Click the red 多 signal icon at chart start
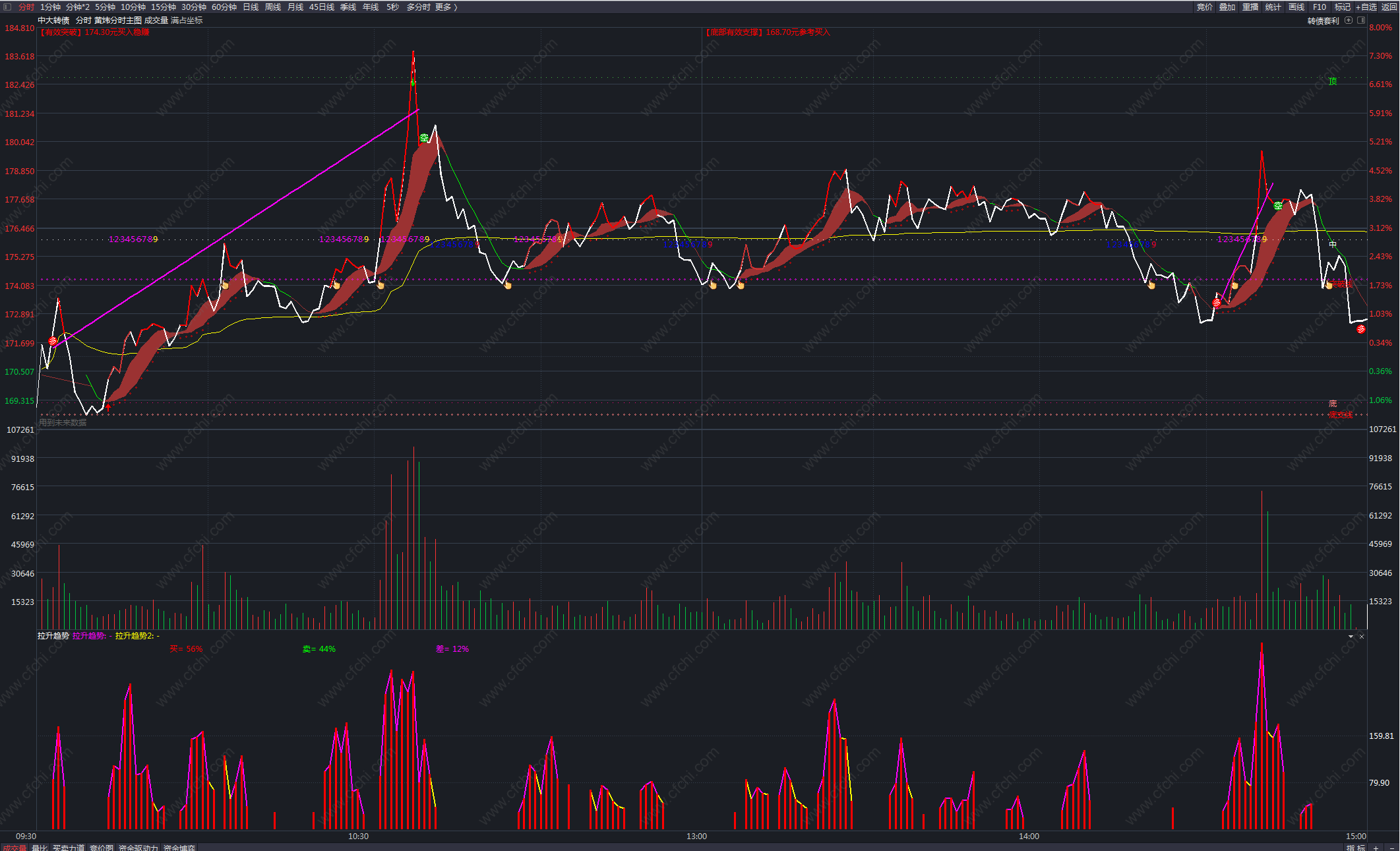 pyautogui.click(x=53, y=341)
